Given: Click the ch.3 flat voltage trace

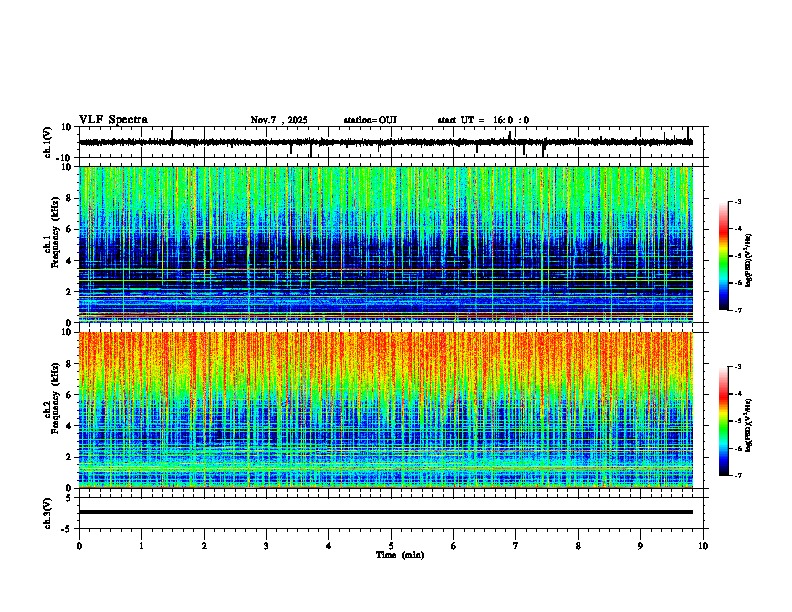Looking at the screenshot, I should [x=386, y=512].
